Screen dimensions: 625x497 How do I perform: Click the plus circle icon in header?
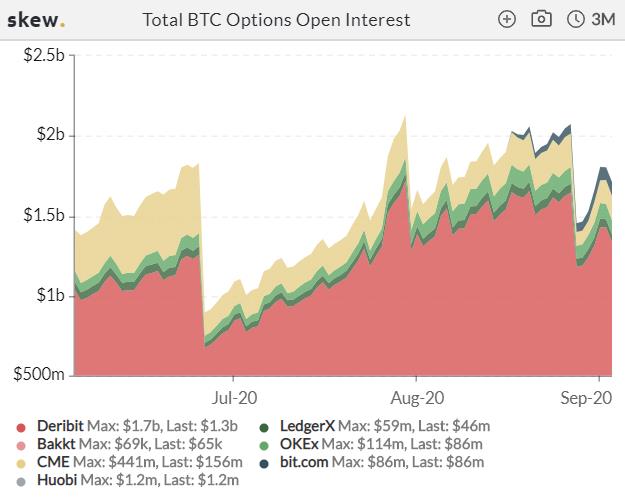coord(507,19)
